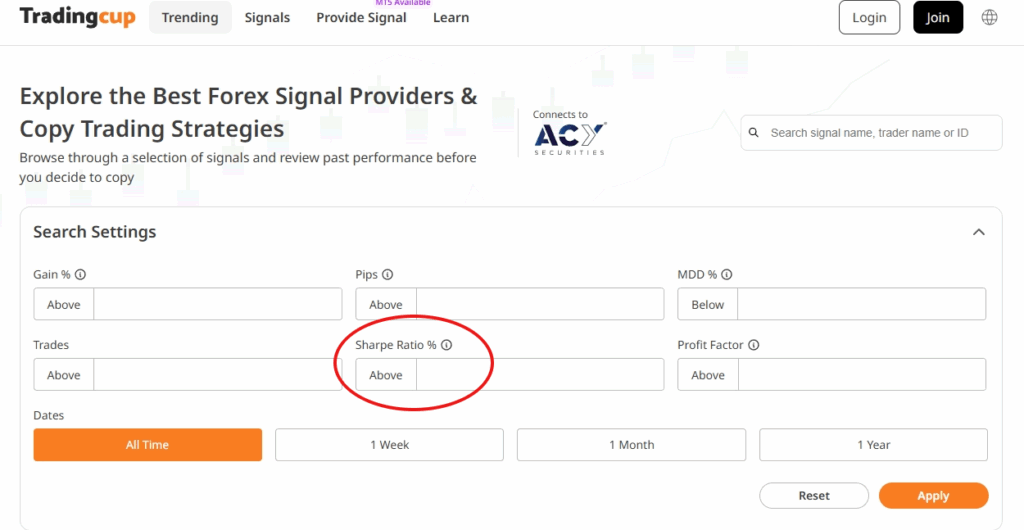Click the signal name search field

(x=880, y=133)
